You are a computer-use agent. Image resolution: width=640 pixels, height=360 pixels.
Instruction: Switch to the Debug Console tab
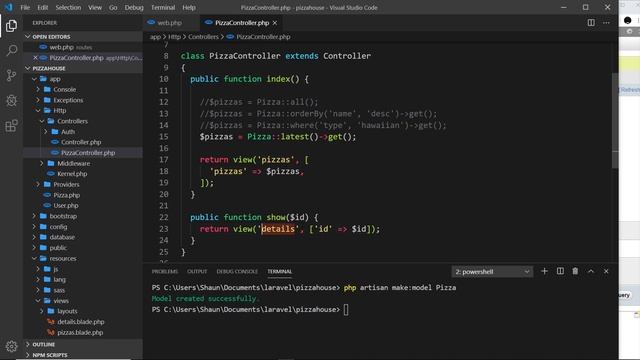(x=237, y=271)
